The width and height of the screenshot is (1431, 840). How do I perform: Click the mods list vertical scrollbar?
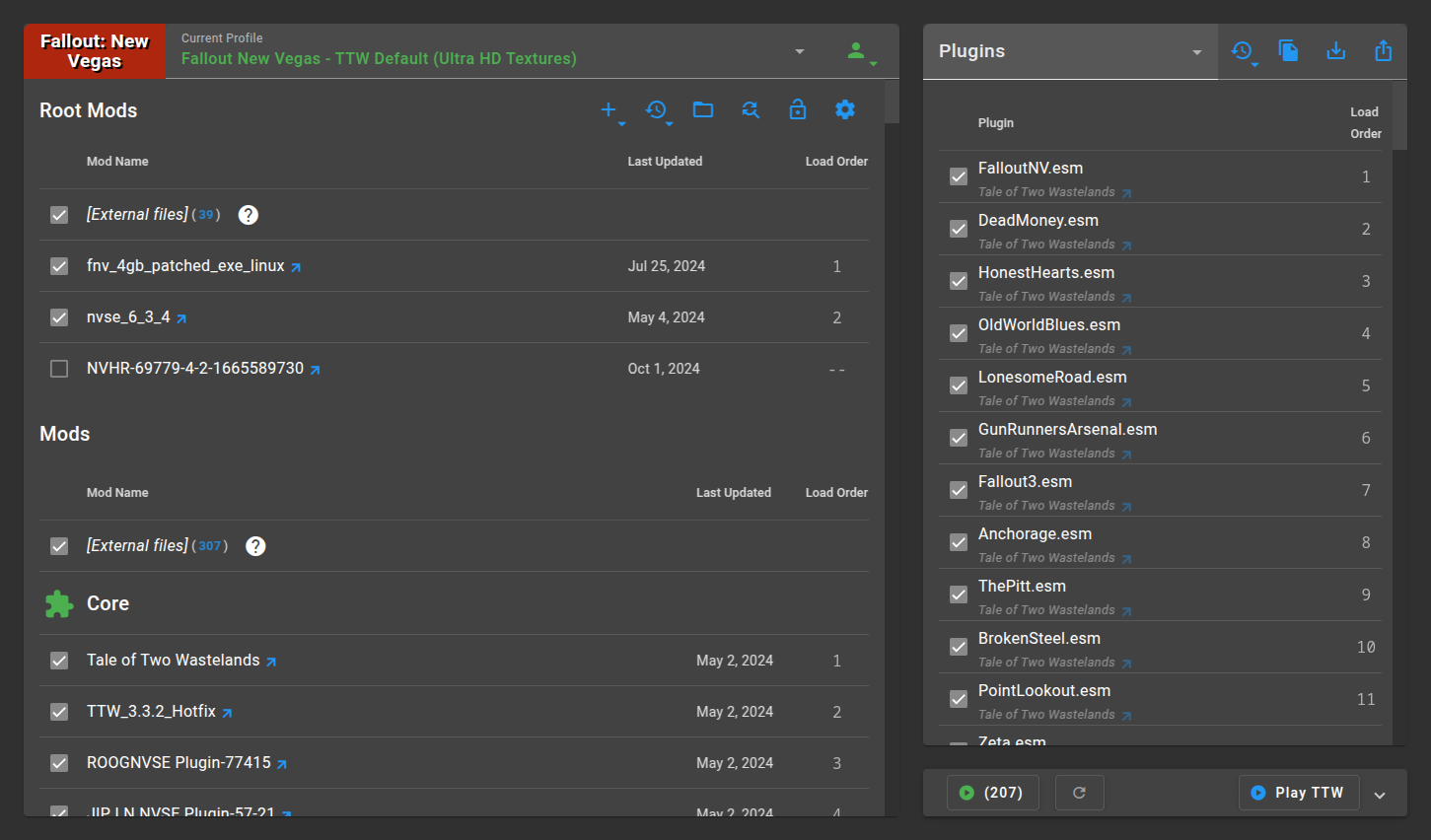[x=892, y=102]
